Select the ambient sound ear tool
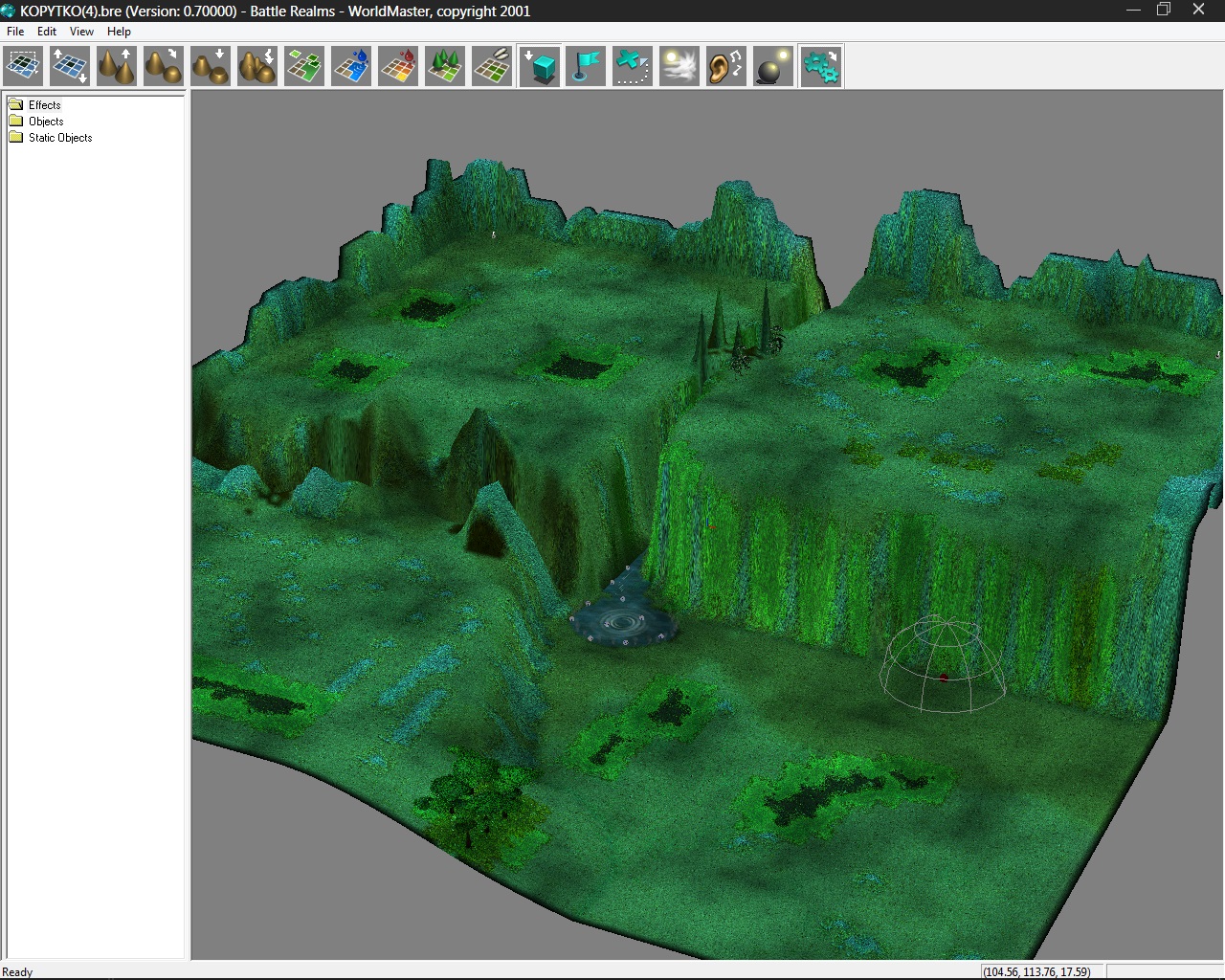The height and width of the screenshot is (980, 1225). tap(726, 67)
